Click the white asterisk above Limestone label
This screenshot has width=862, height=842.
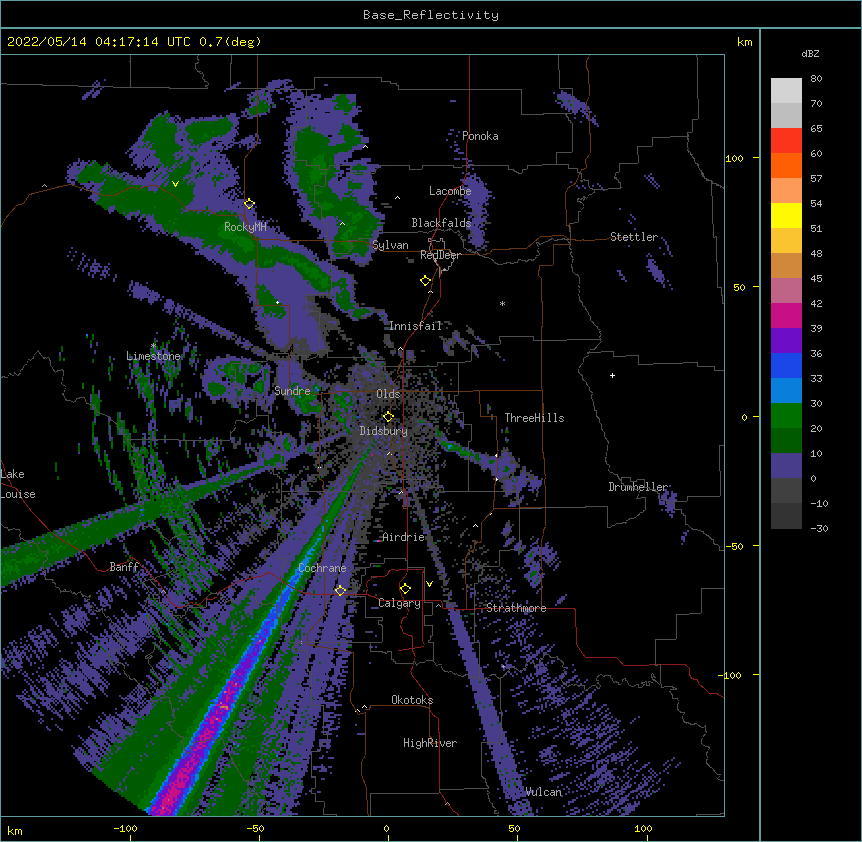click(x=153, y=346)
